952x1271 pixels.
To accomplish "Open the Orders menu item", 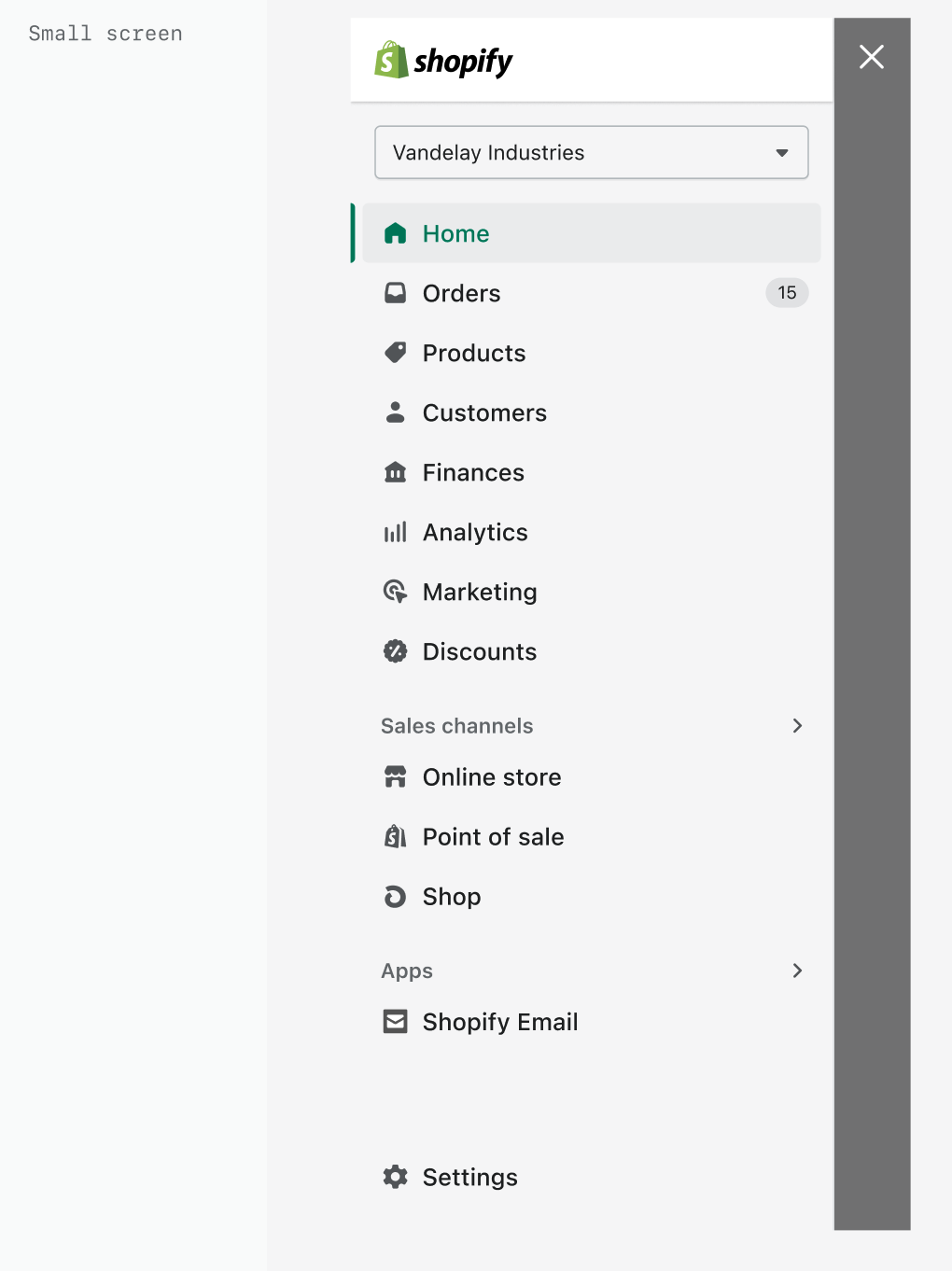I will coord(592,293).
